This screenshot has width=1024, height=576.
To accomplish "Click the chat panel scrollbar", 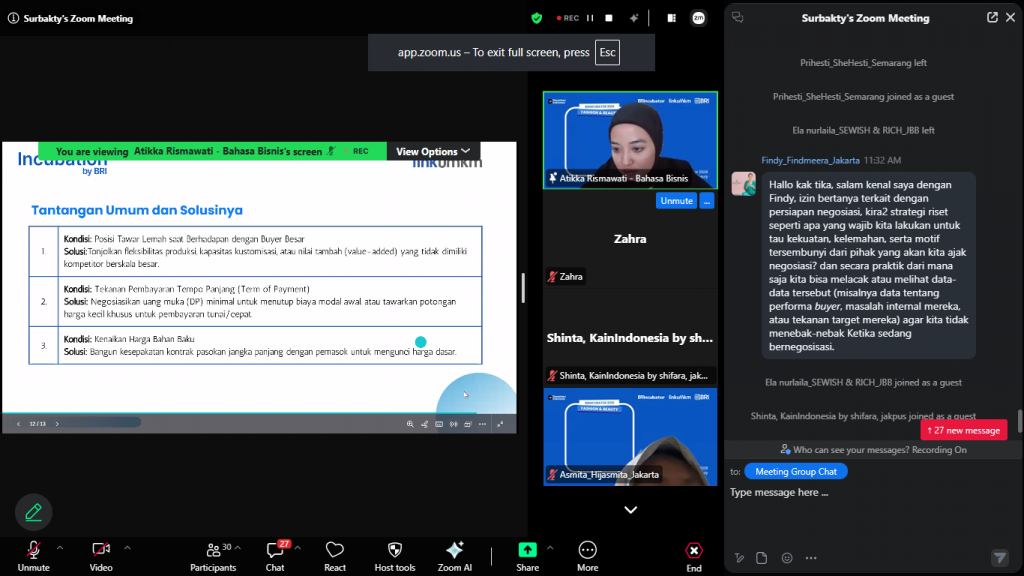I will click(x=1019, y=421).
